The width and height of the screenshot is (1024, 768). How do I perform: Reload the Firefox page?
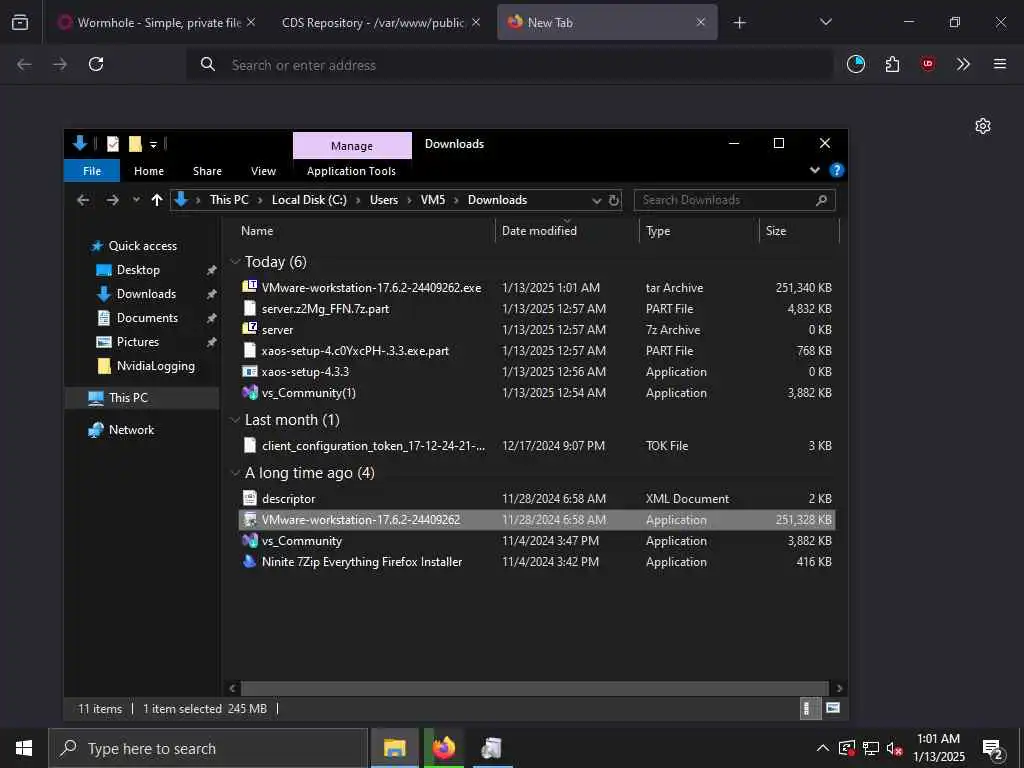96,64
